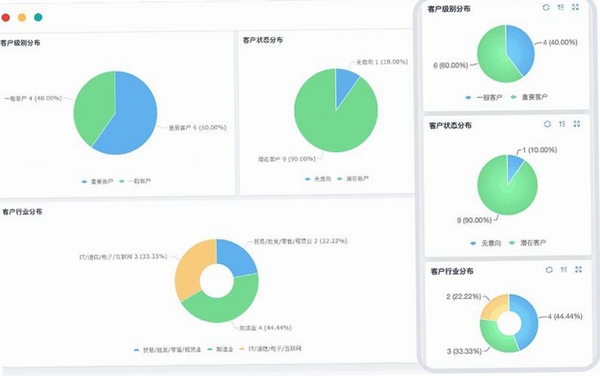
Task: Toggle IT/通信/电子/互联网 legend entry in donut chart
Action: [x=270, y=349]
